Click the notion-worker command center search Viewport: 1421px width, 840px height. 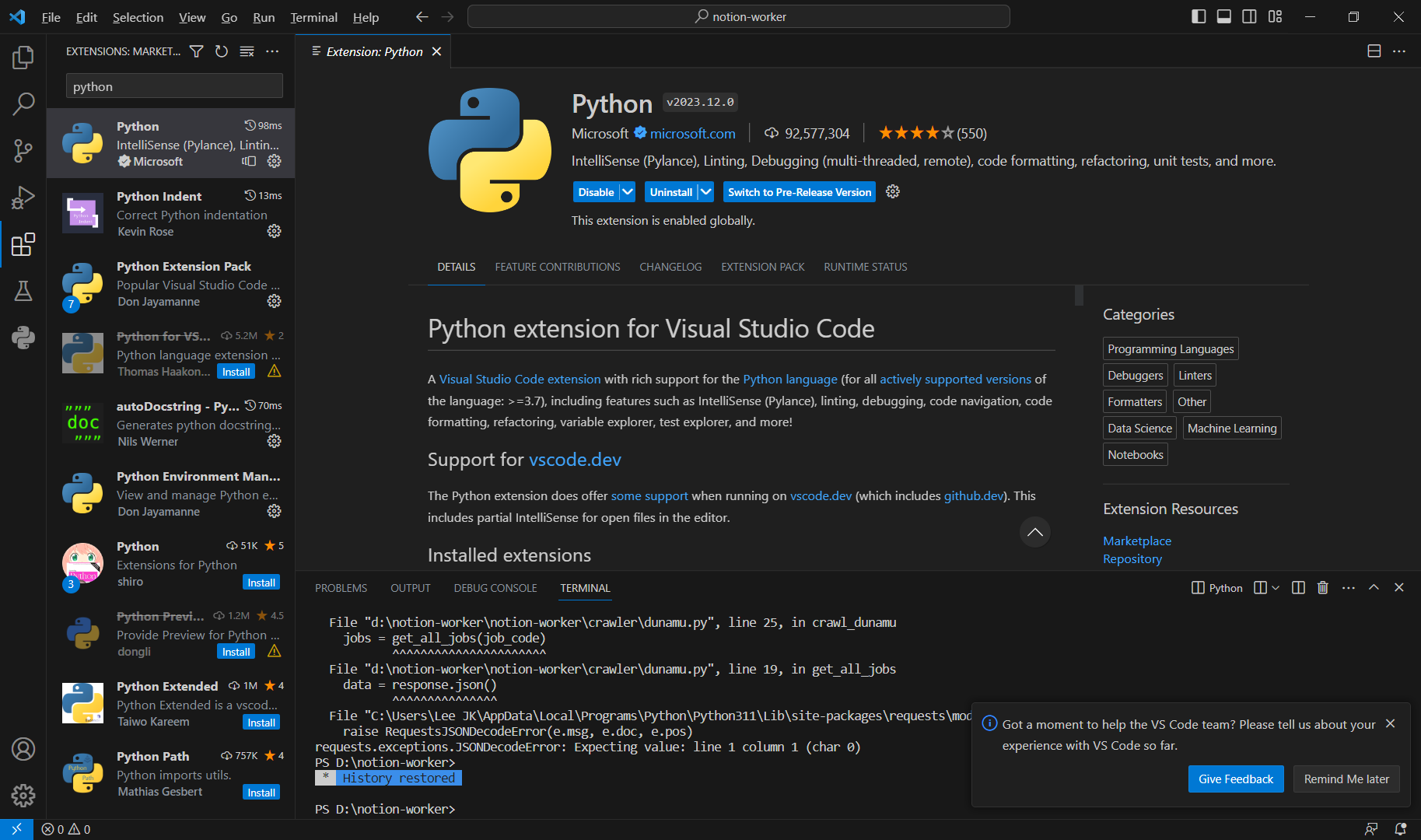pos(739,16)
